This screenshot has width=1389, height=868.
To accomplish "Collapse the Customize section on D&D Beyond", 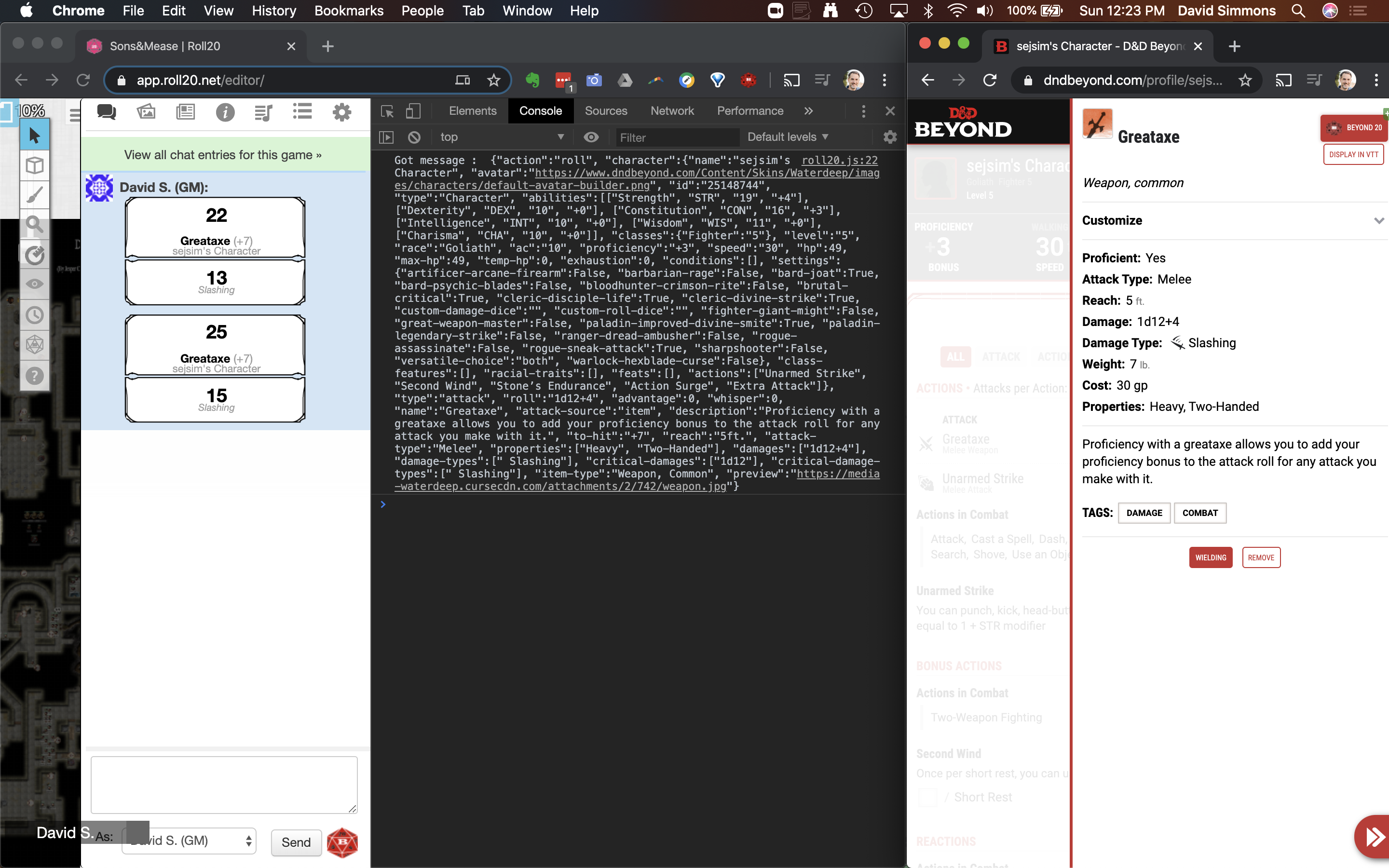I will click(x=1380, y=220).
